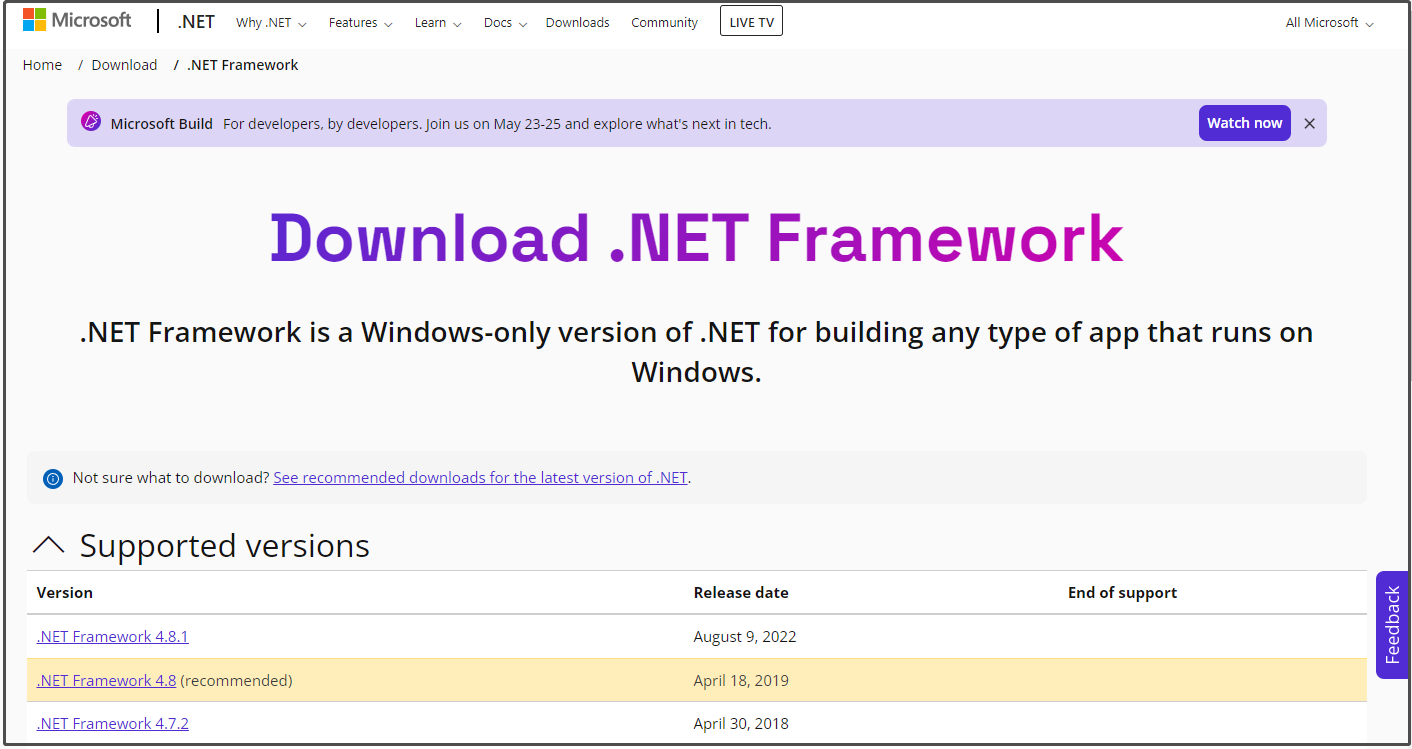The image size is (1412, 749).
Task: Click the 'Supported versions' heading text
Action: [x=225, y=546]
